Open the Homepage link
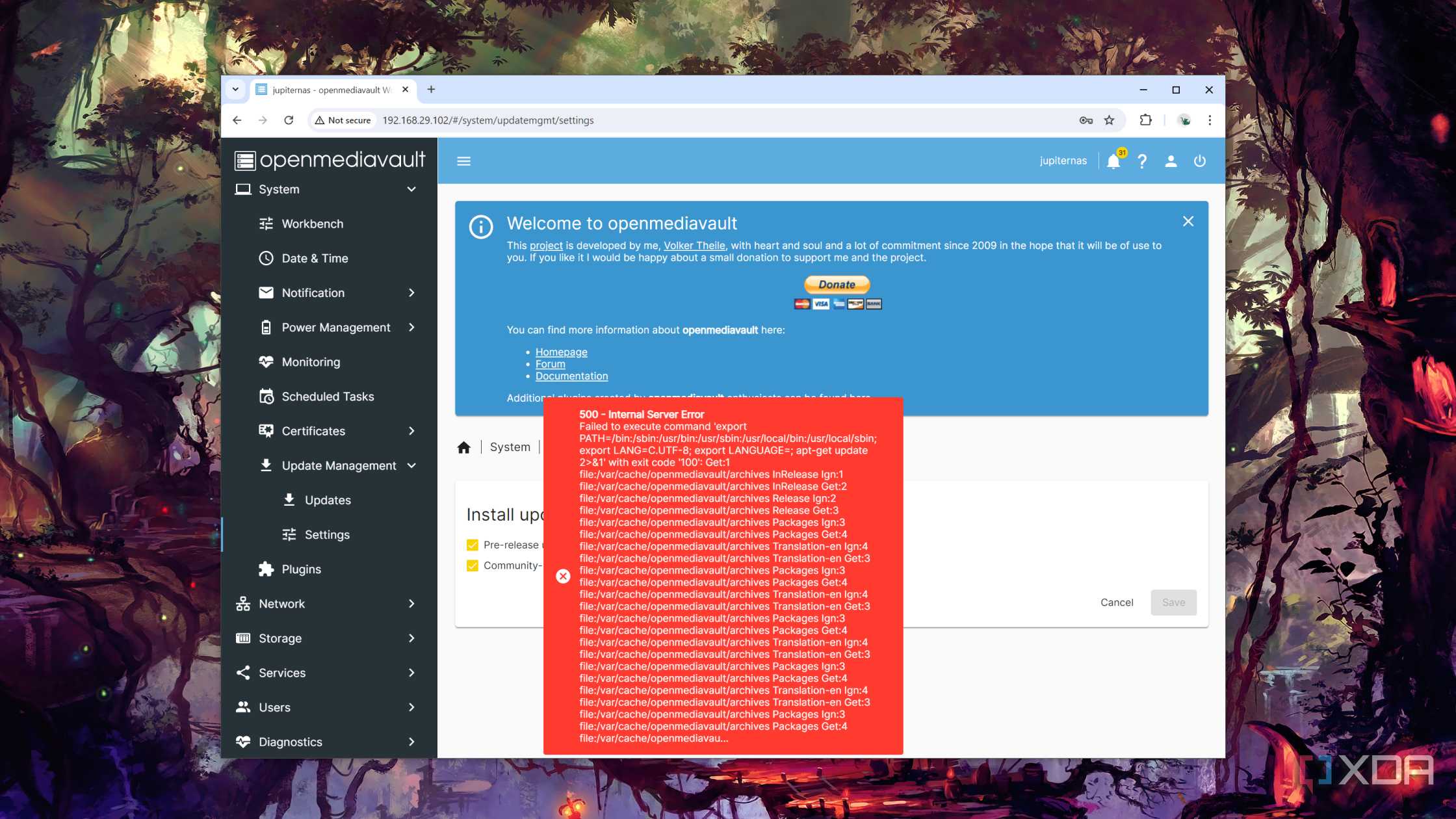 point(561,352)
